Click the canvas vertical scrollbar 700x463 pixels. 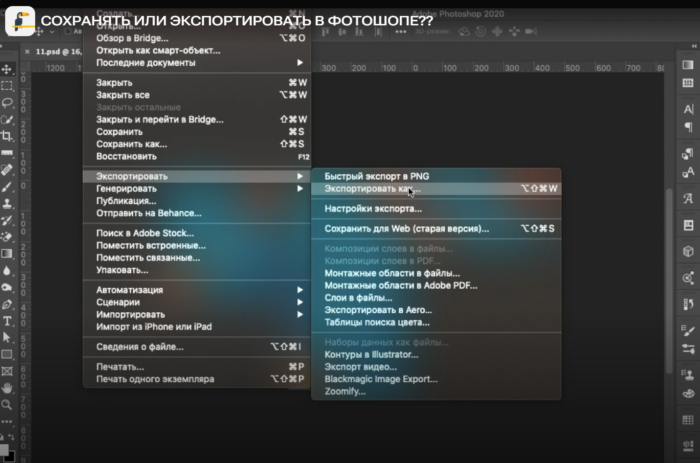(669, 281)
